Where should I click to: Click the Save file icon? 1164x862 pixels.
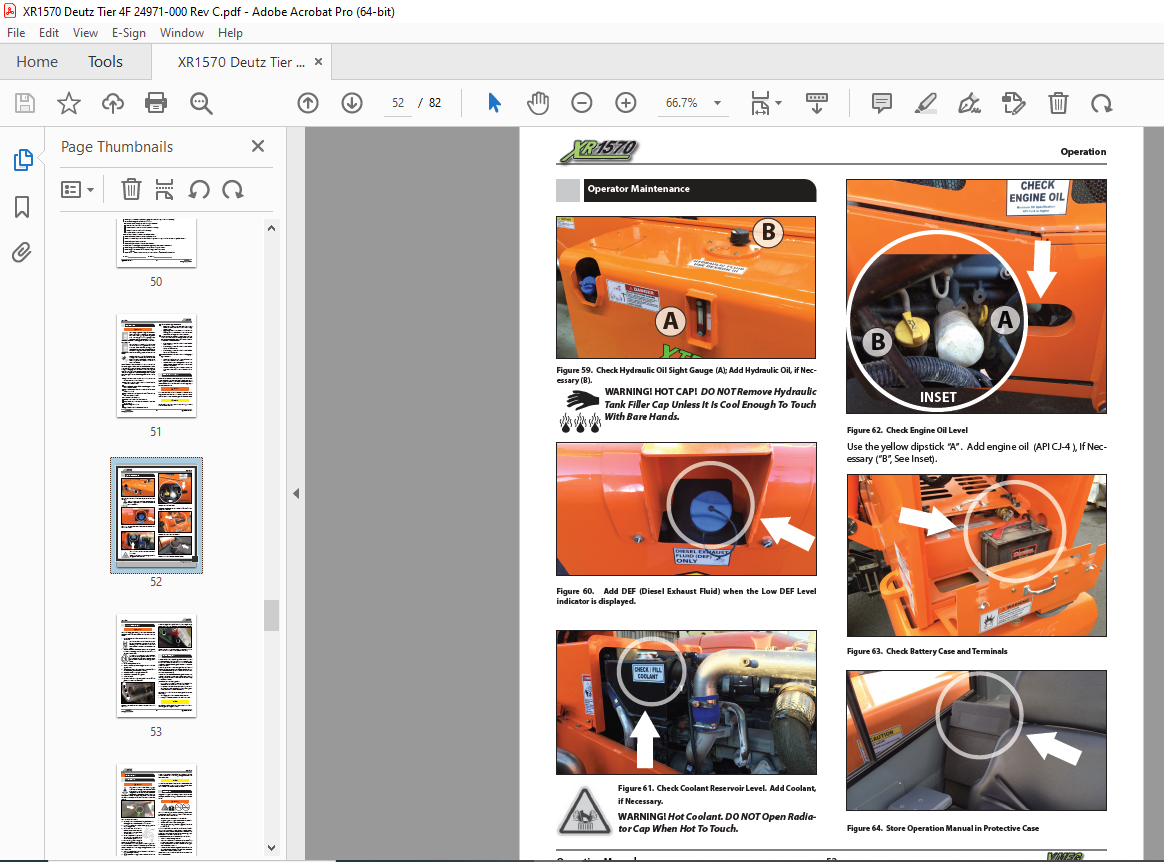pyautogui.click(x=24, y=103)
